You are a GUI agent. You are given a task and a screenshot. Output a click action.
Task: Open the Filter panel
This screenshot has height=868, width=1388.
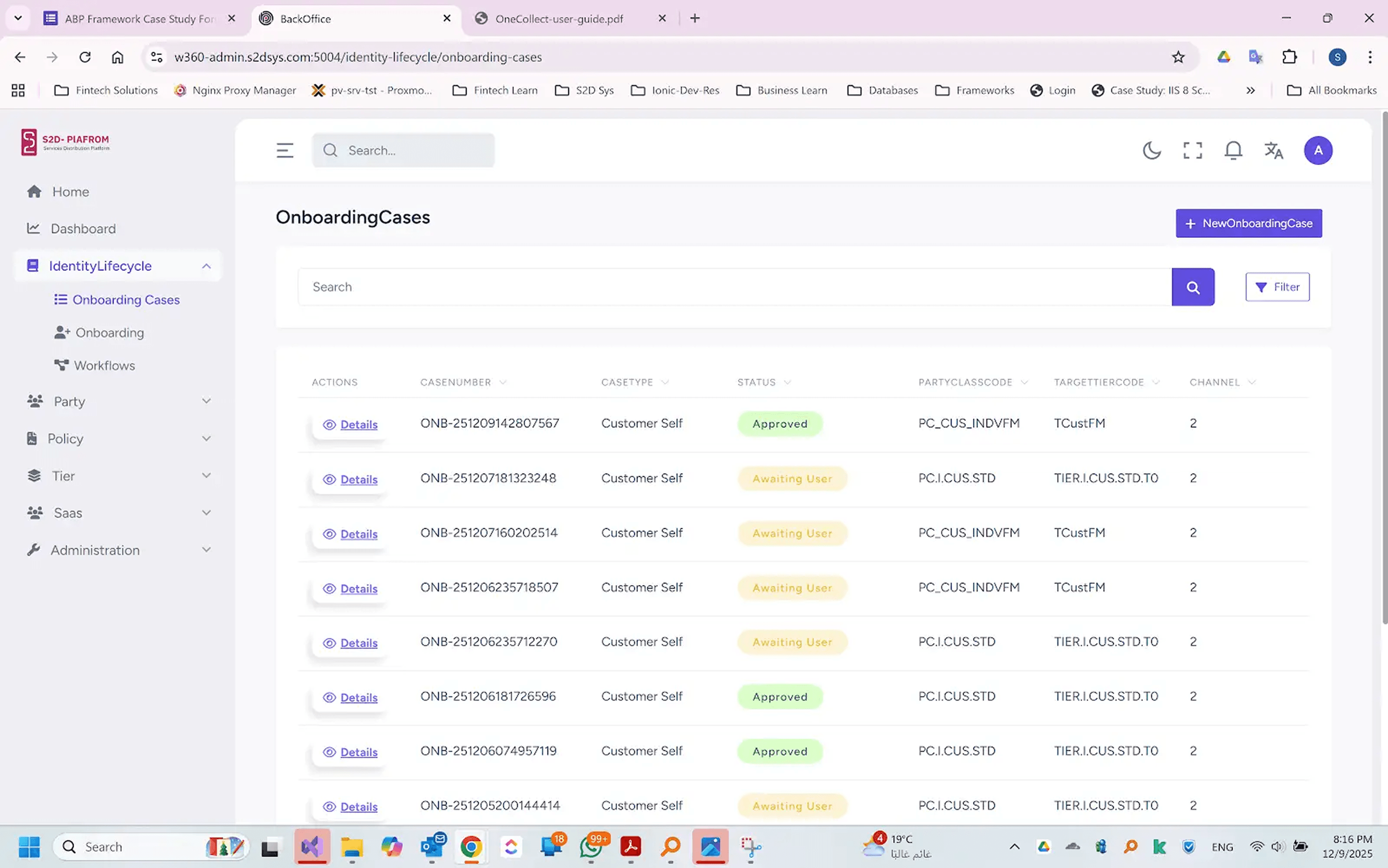(x=1277, y=287)
